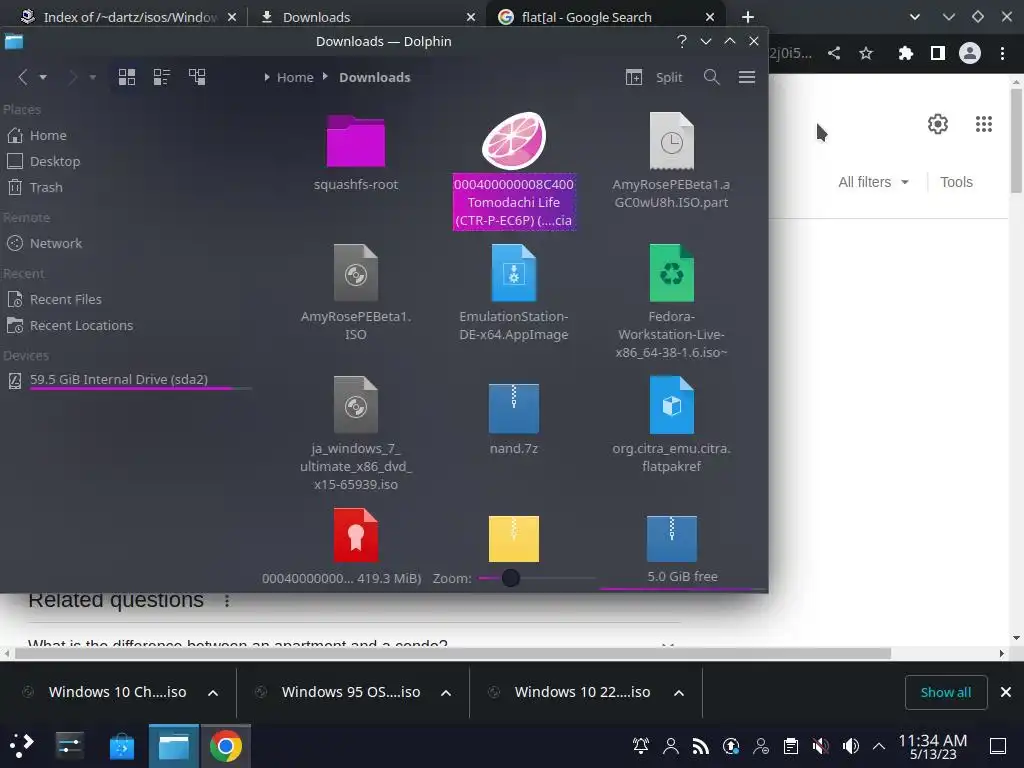Click Downloads in the Dolphin breadcrumb
This screenshot has width=1024, height=768.
(375, 77)
